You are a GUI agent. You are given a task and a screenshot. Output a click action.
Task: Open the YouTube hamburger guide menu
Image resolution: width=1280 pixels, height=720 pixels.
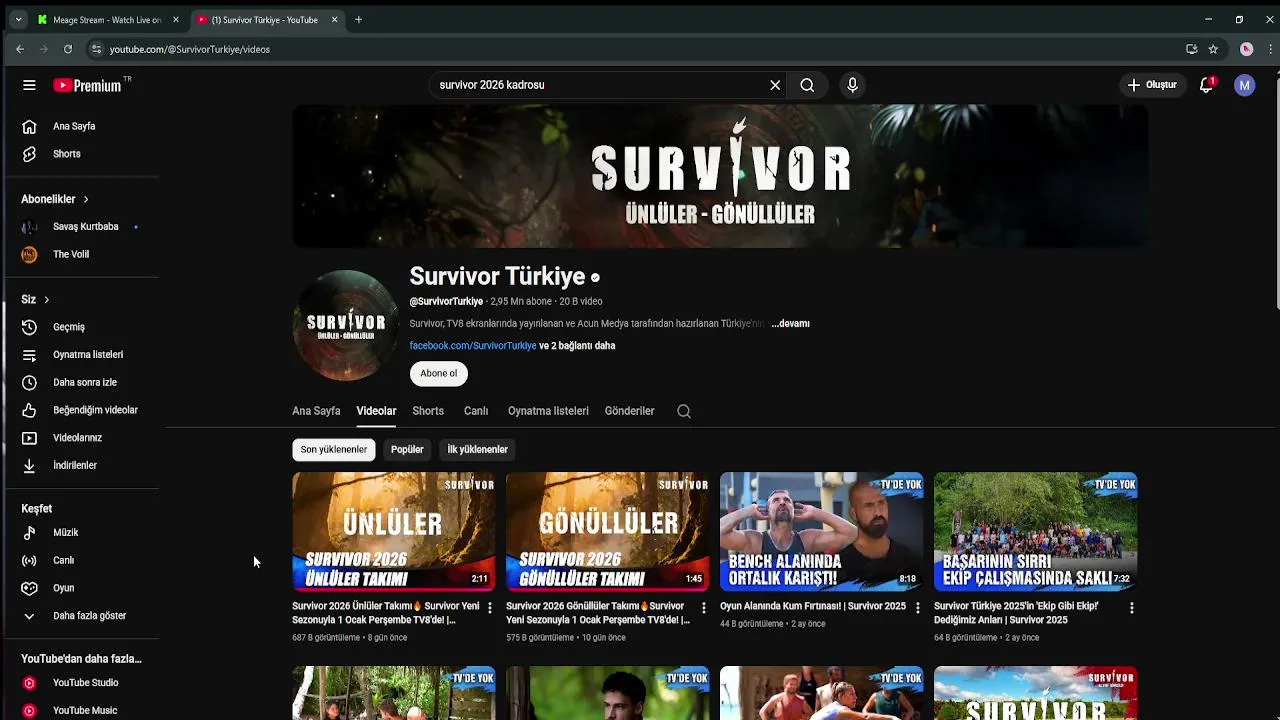coord(29,85)
